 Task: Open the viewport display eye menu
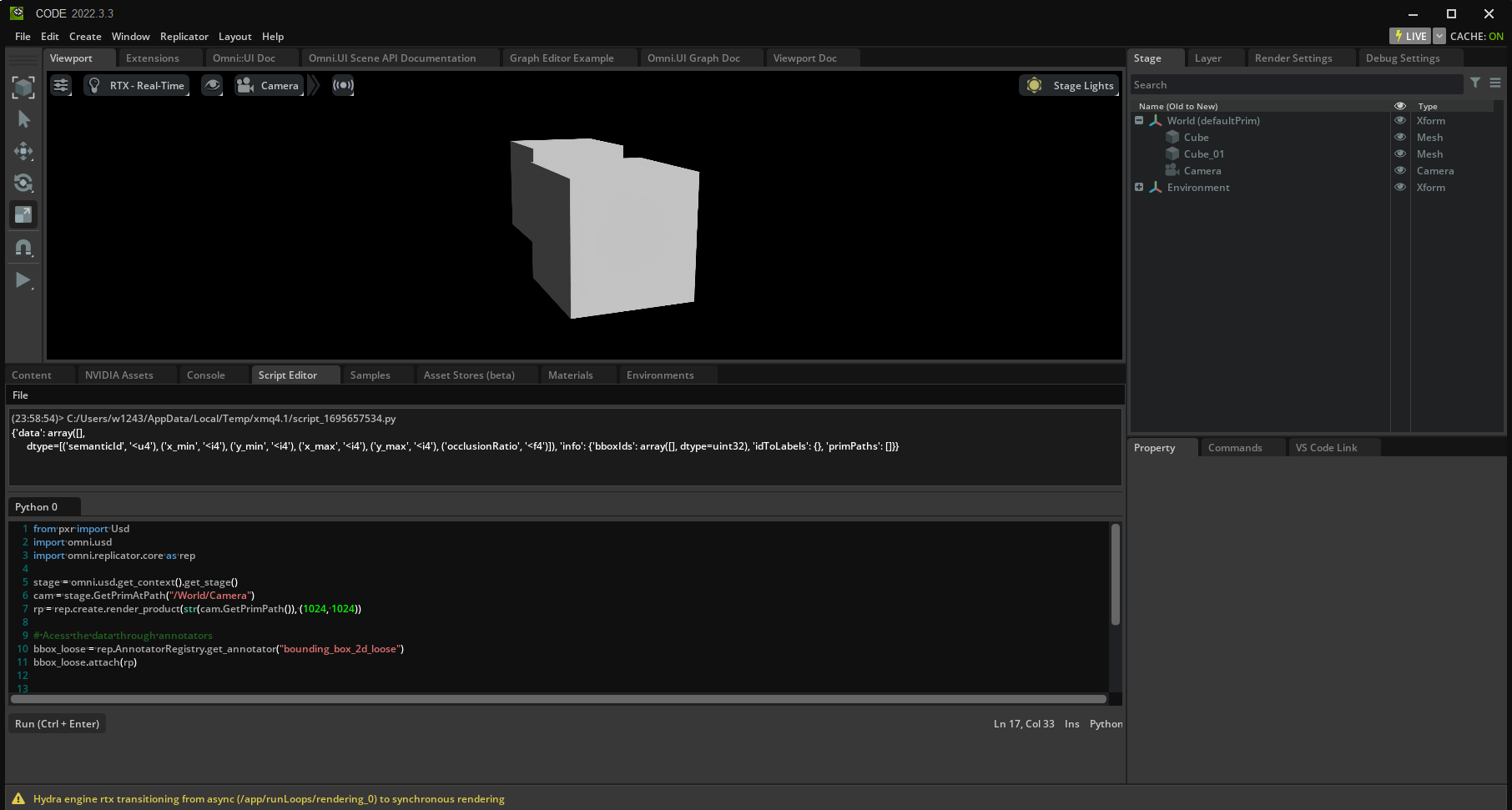[x=212, y=85]
